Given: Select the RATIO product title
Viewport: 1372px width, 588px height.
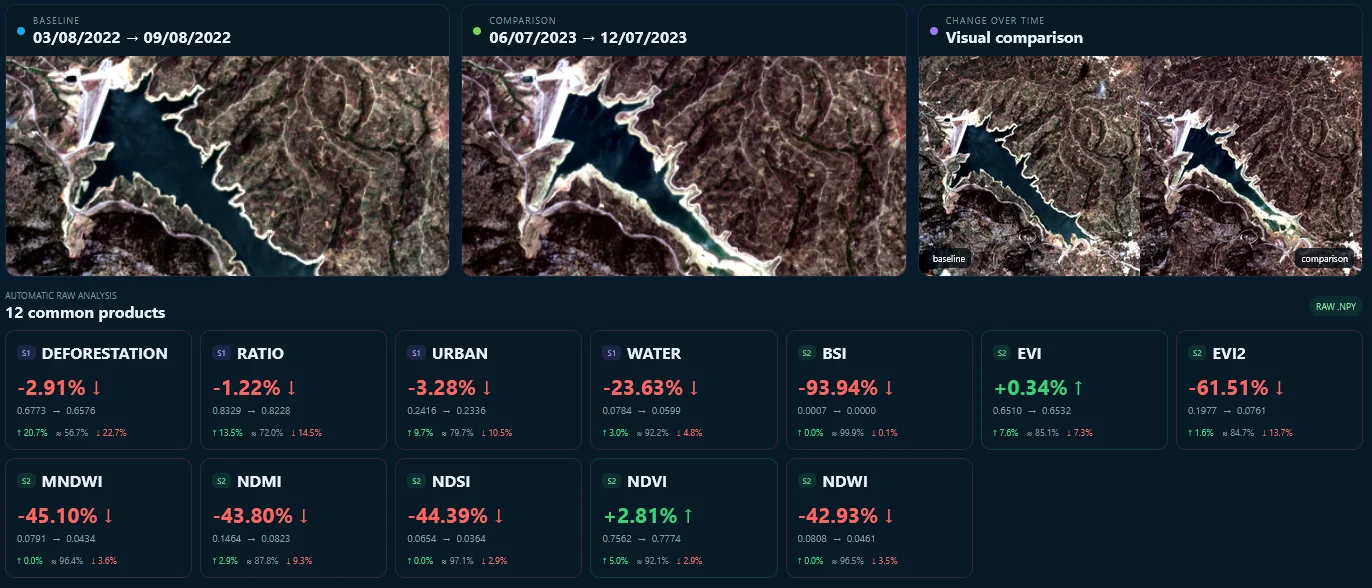Looking at the screenshot, I should point(260,353).
